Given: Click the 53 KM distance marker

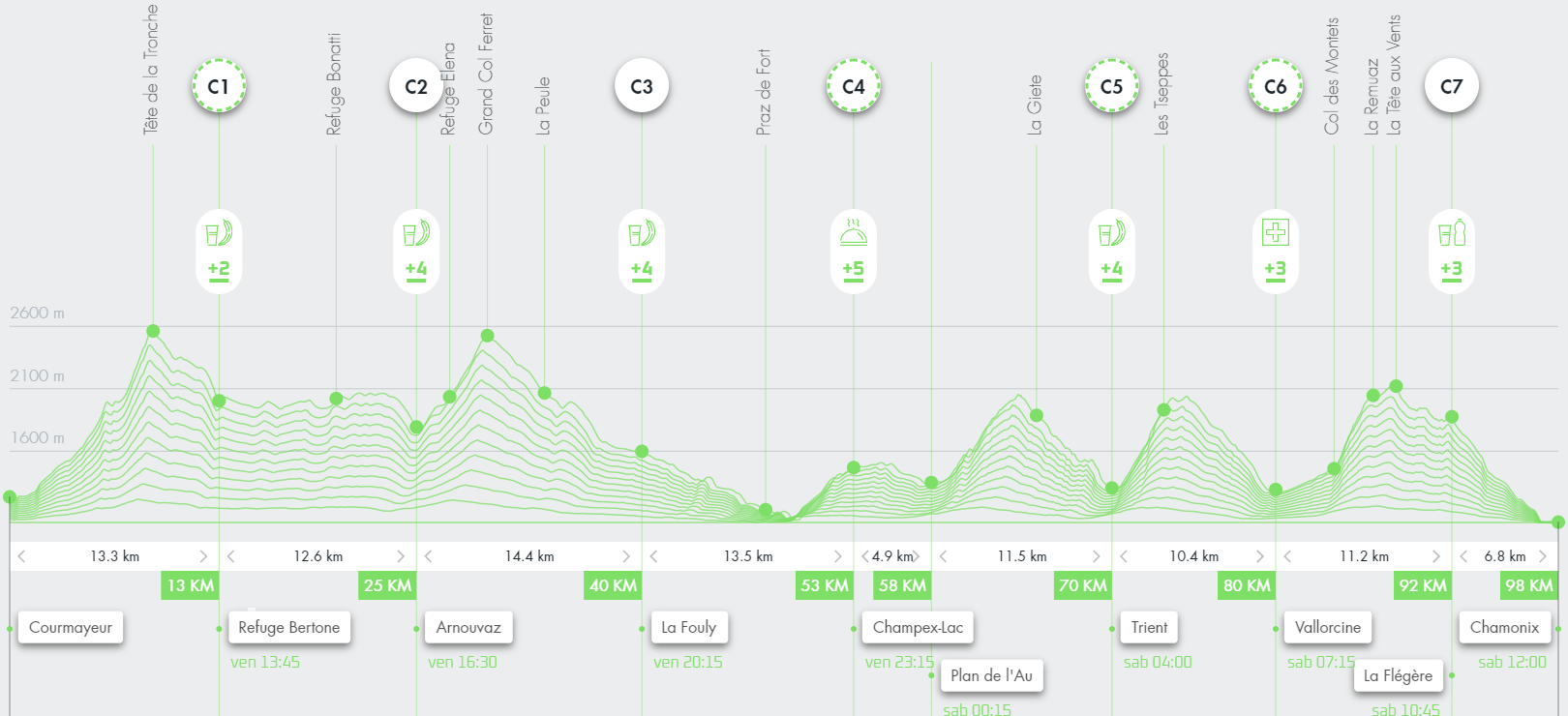Looking at the screenshot, I should pyautogui.click(x=824, y=585).
